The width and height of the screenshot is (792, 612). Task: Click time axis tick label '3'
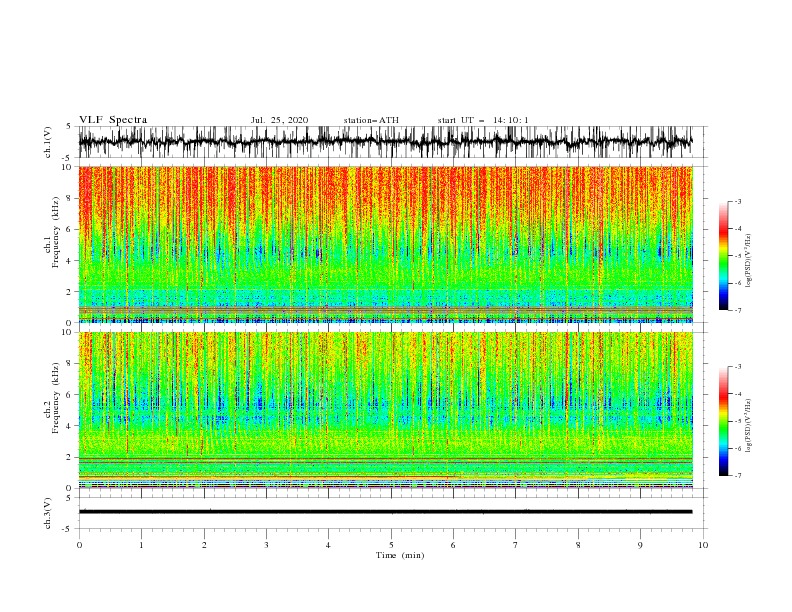(x=266, y=545)
